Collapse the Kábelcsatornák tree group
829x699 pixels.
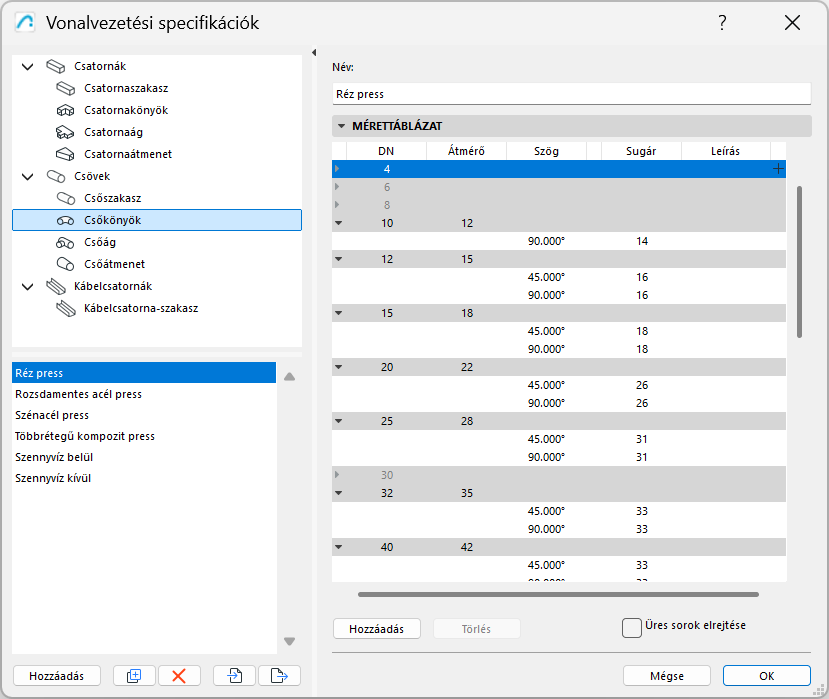[x=27, y=287]
